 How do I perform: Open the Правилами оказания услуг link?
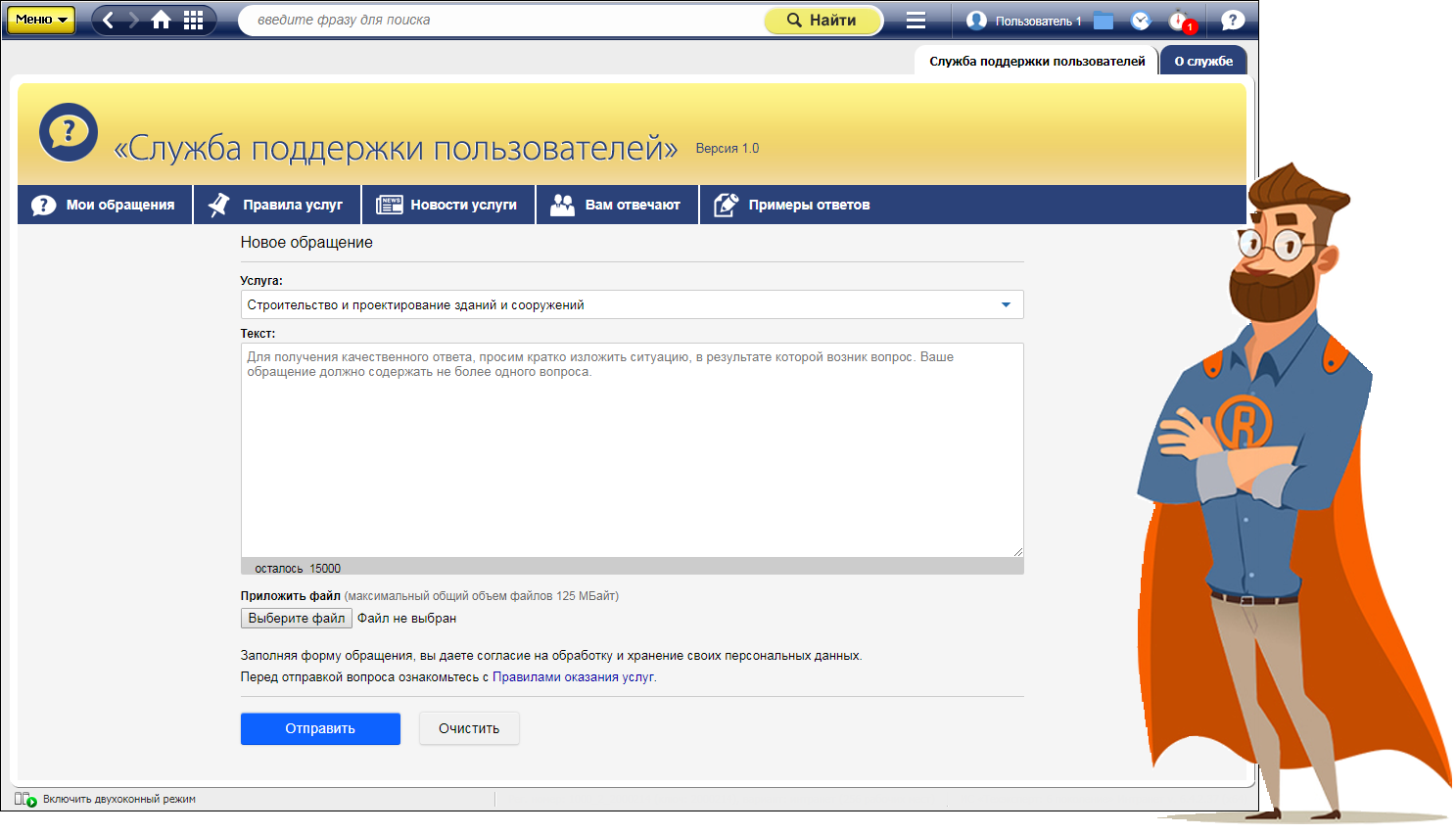coord(573,676)
